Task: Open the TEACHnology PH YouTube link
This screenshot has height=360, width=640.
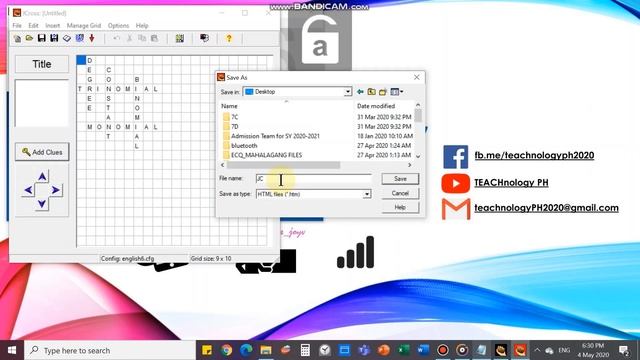Action: [511, 182]
